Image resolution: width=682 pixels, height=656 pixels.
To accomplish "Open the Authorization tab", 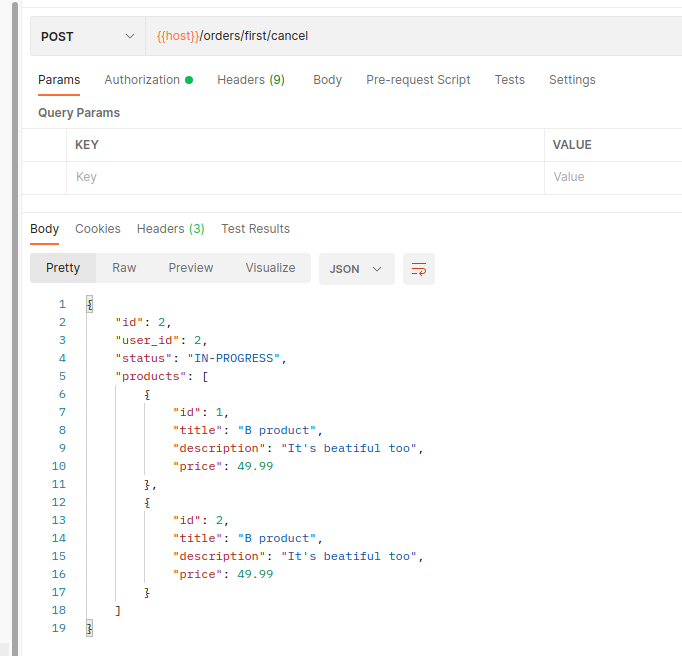I will 148,80.
